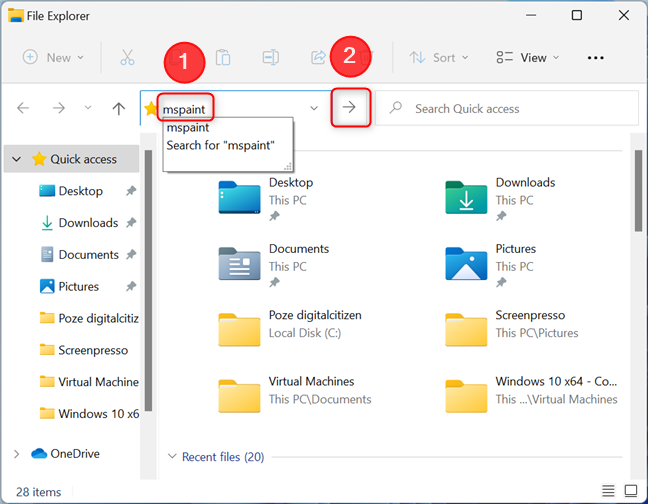The image size is (648, 504).
Task: Open the New item menu
Action: (53, 57)
